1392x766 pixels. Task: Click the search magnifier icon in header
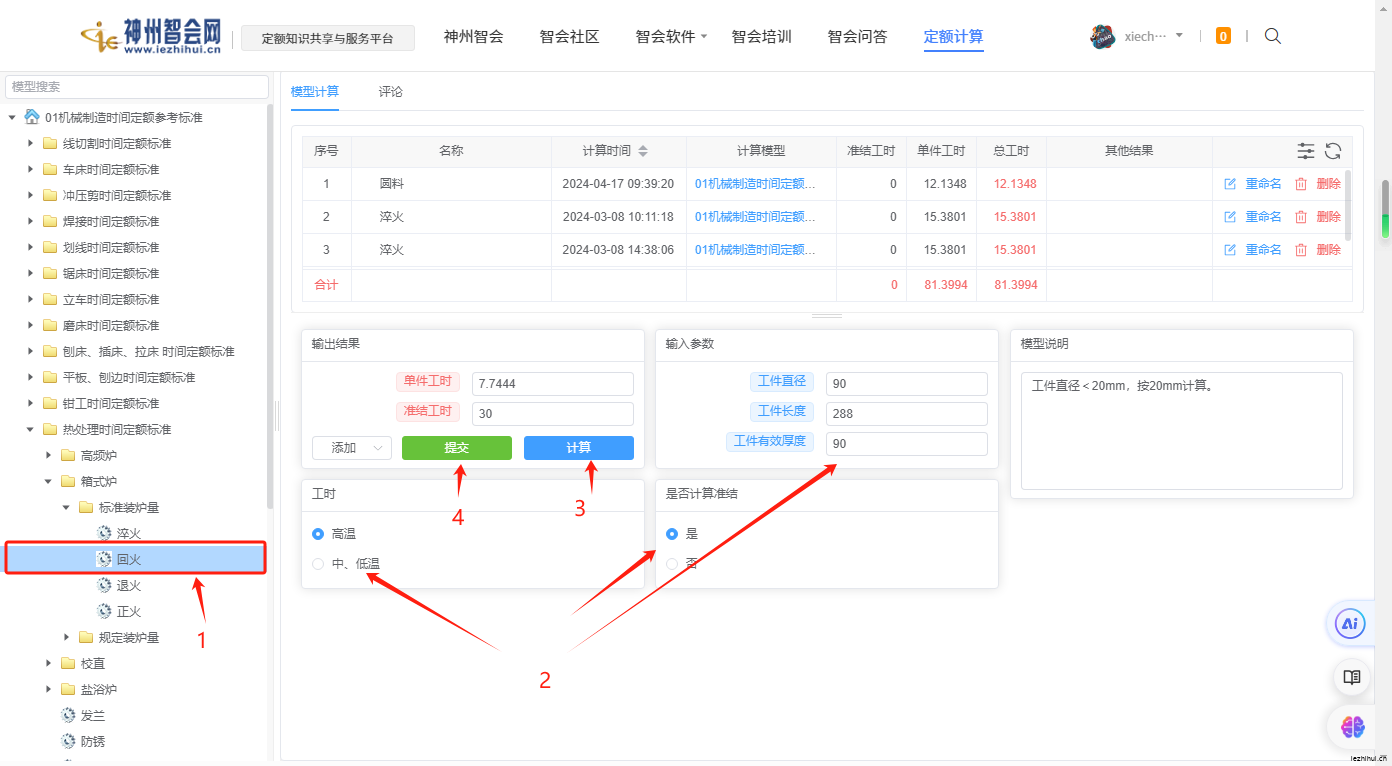point(1273,36)
